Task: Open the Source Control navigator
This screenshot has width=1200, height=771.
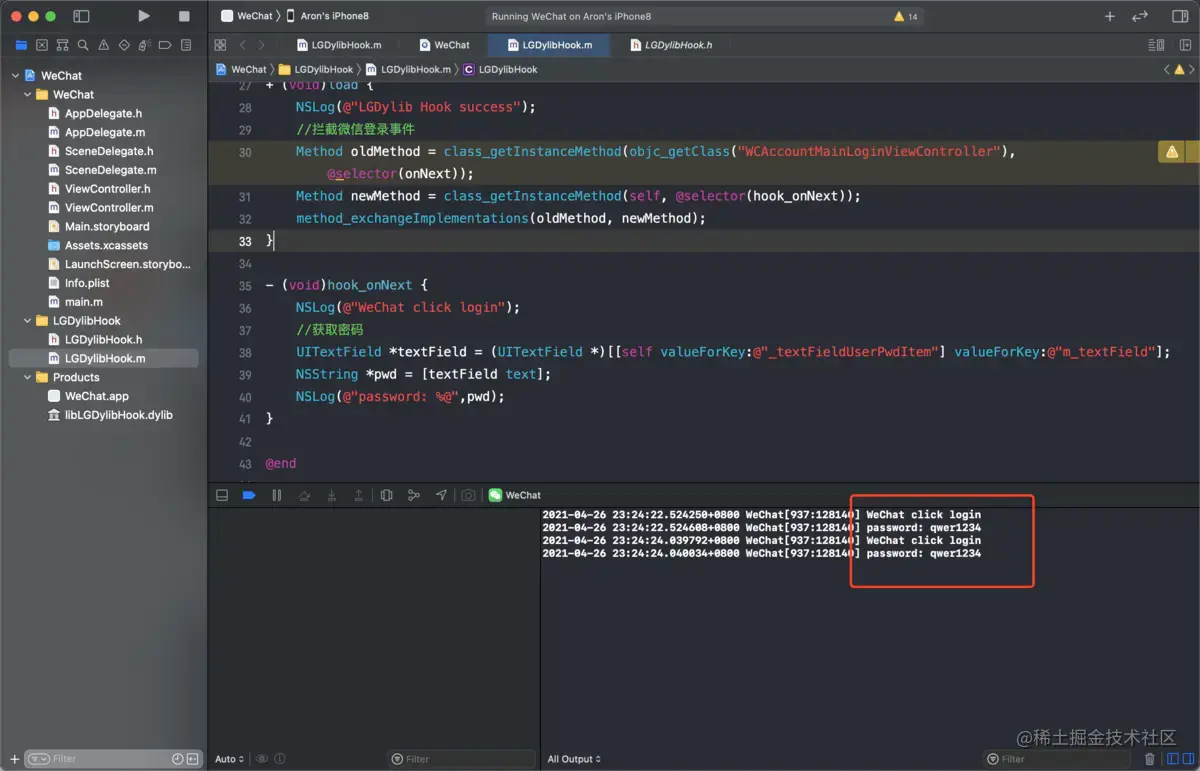Action: tap(42, 45)
